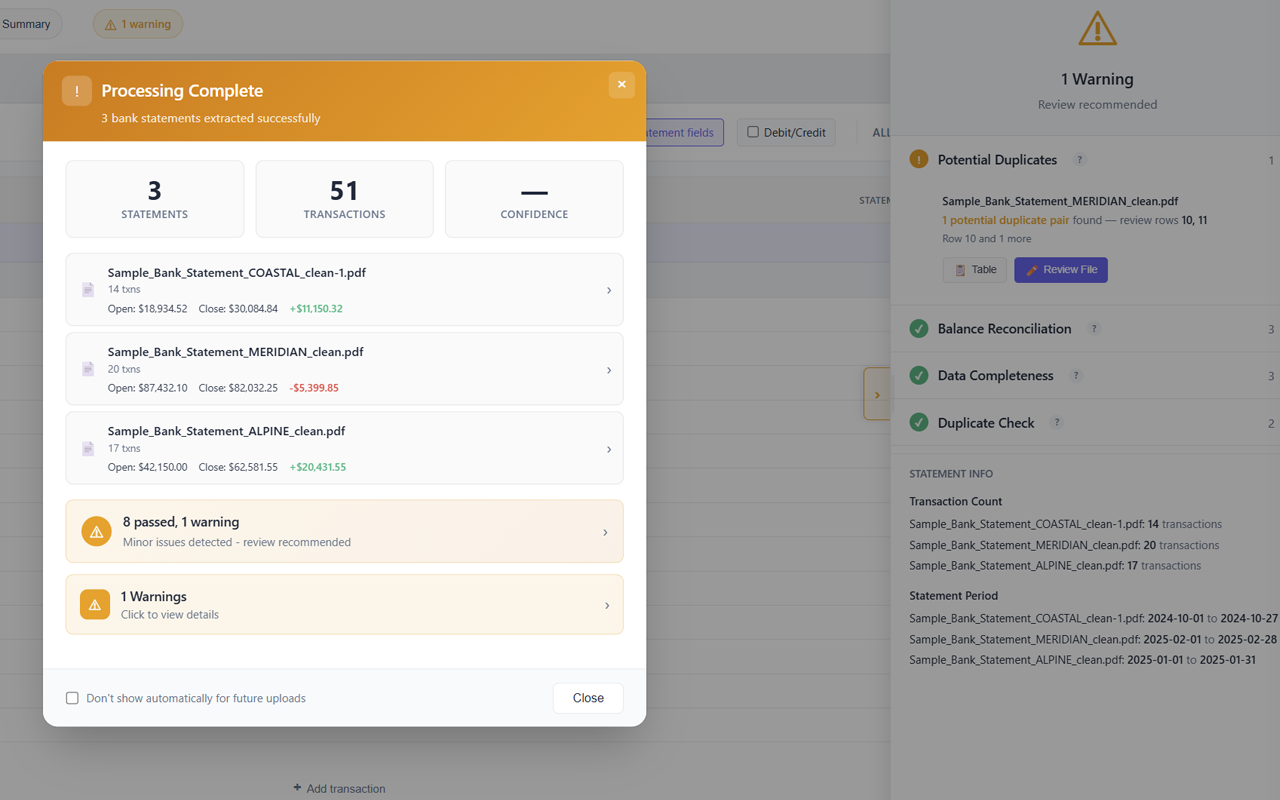Open help tooltip for Data Completeness
Viewport: 1280px width, 800px height.
[x=1076, y=376]
